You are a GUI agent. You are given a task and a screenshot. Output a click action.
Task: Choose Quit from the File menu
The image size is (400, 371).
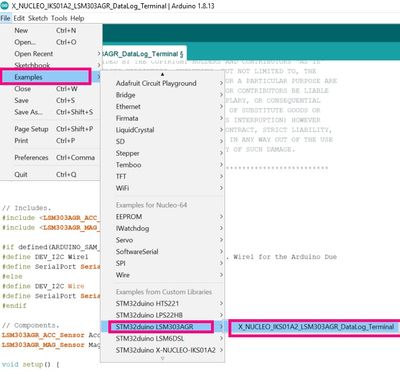point(50,174)
